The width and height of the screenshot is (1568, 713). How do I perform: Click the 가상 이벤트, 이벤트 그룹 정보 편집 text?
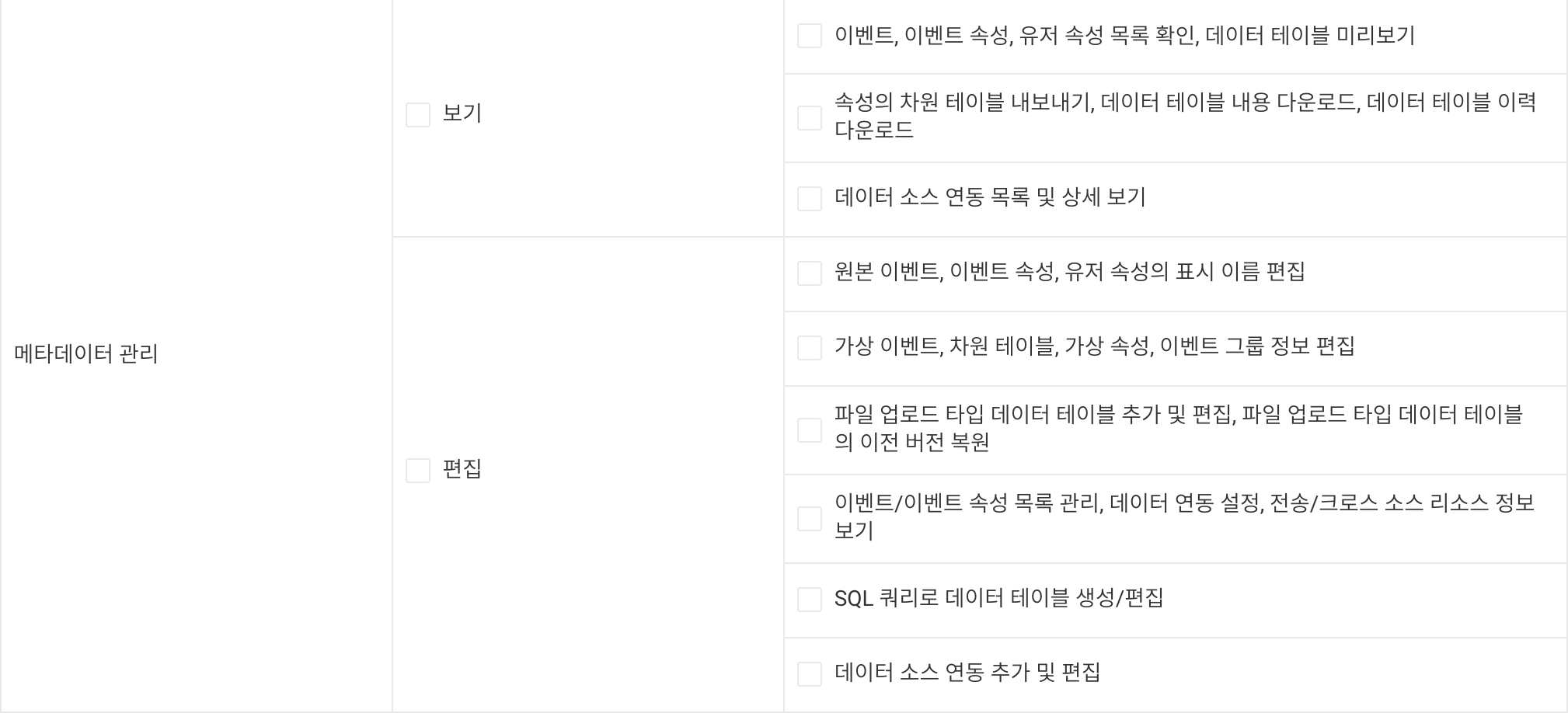(x=1095, y=346)
